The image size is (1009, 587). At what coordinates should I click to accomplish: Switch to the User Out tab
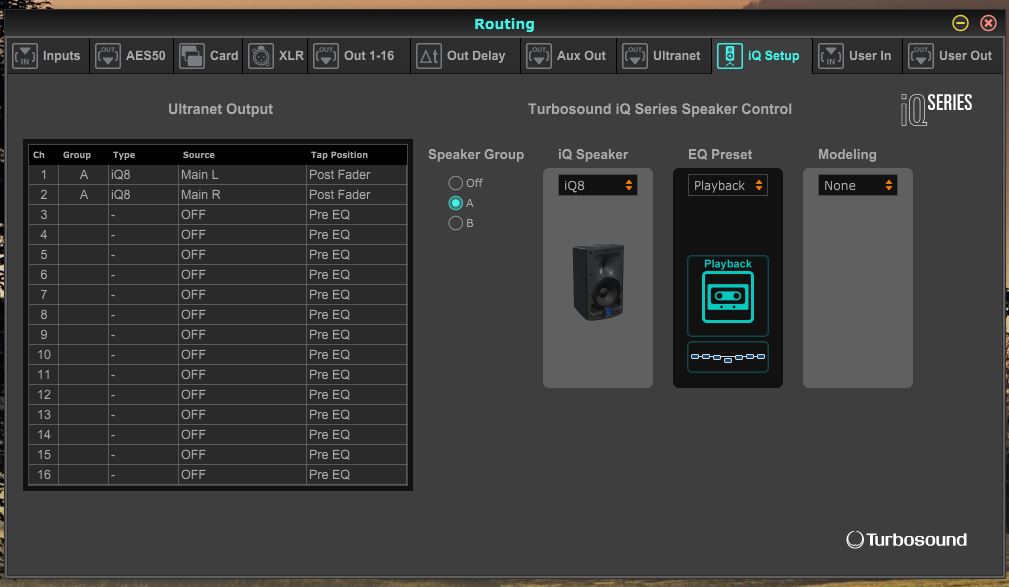[953, 56]
